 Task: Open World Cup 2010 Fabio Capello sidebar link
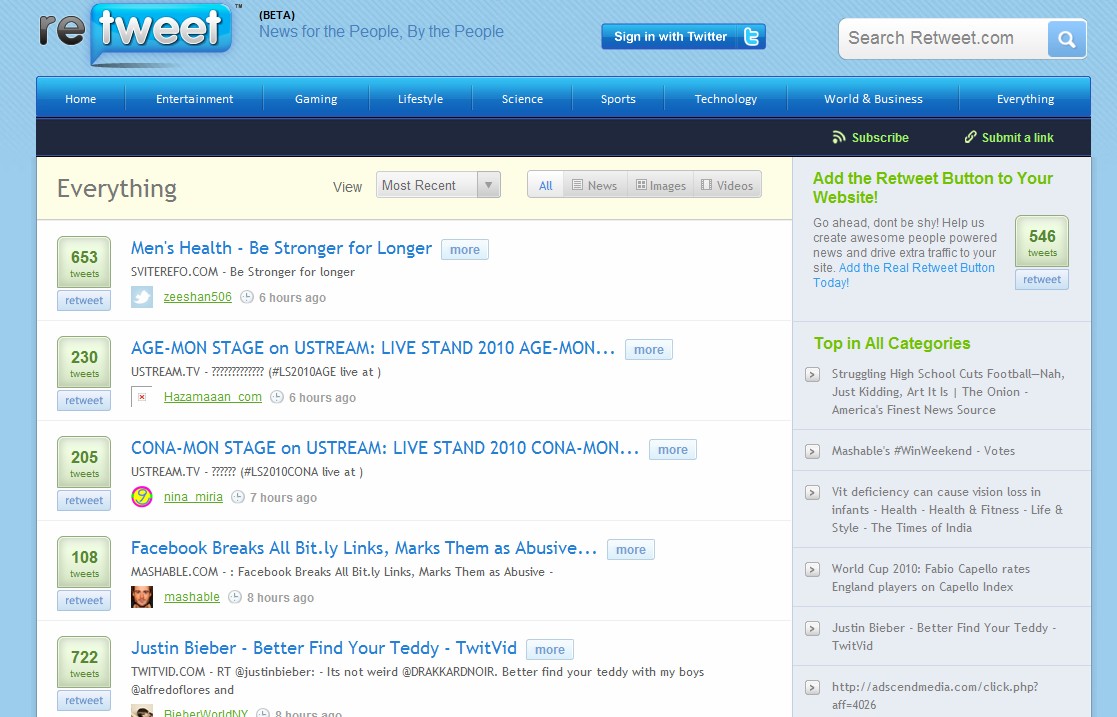(930, 578)
